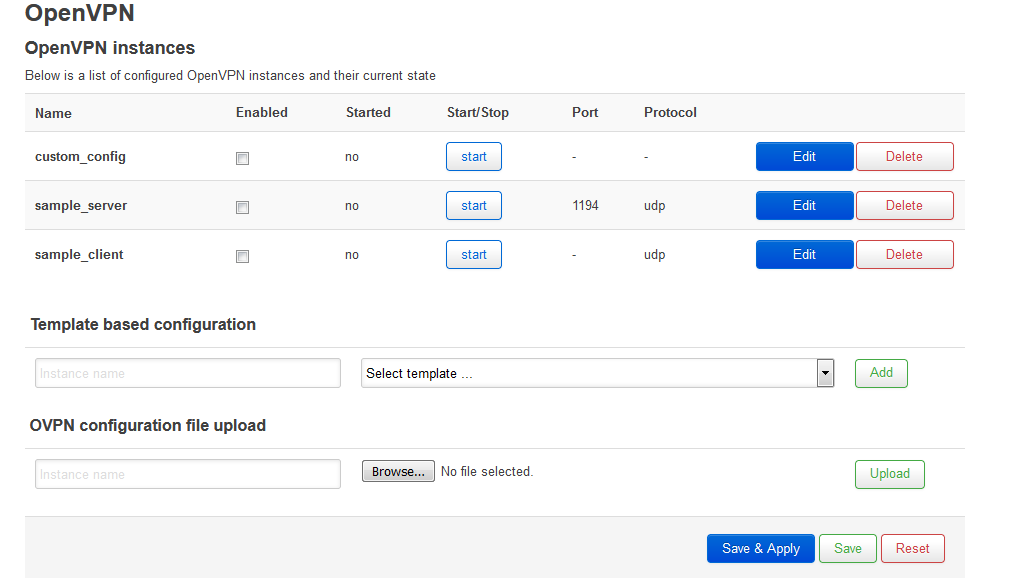Start the sample_client instance
This screenshot has width=1028, height=578.
pyautogui.click(x=474, y=255)
